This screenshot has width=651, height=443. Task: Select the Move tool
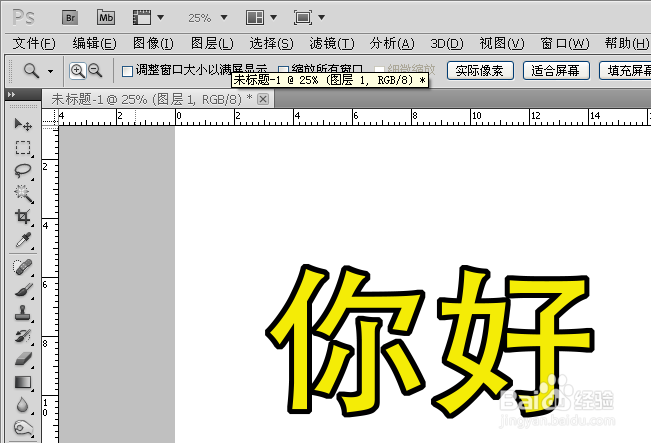[23, 124]
